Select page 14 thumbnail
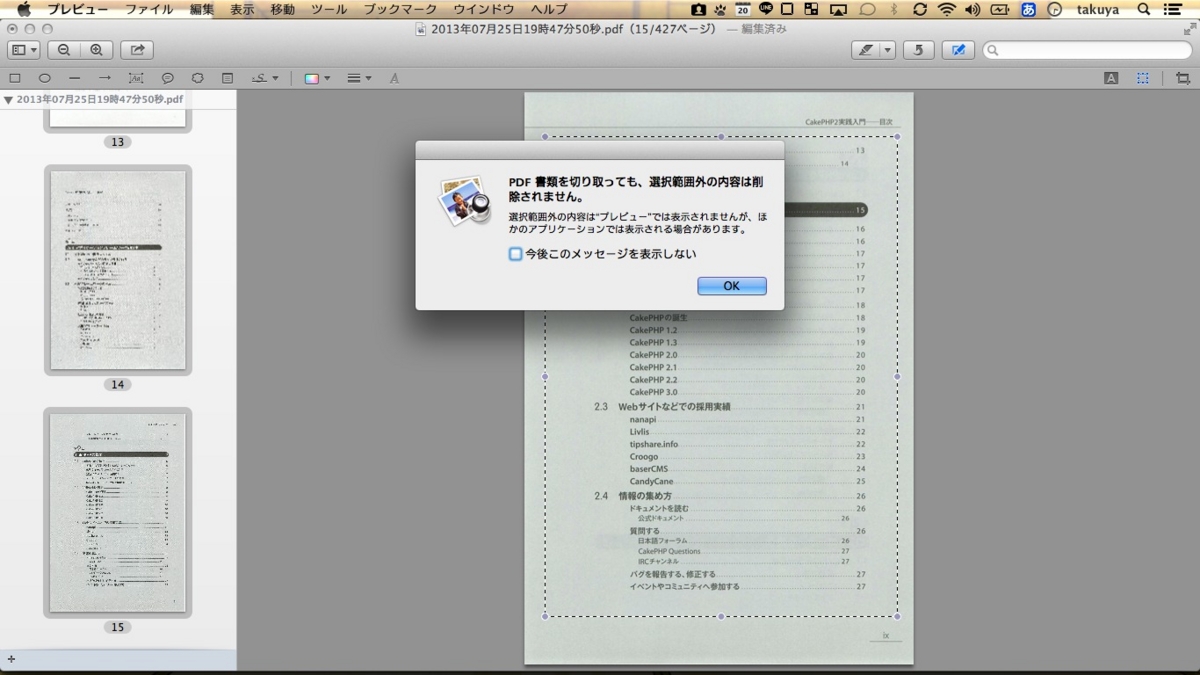 118,270
